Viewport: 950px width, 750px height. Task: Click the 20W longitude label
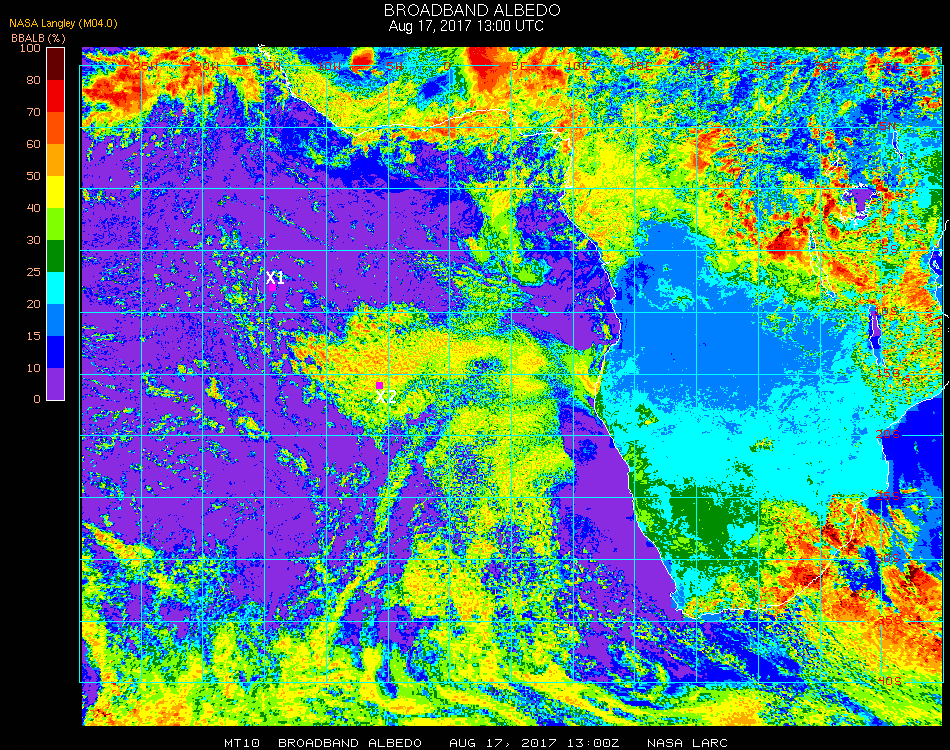[x=207, y=66]
